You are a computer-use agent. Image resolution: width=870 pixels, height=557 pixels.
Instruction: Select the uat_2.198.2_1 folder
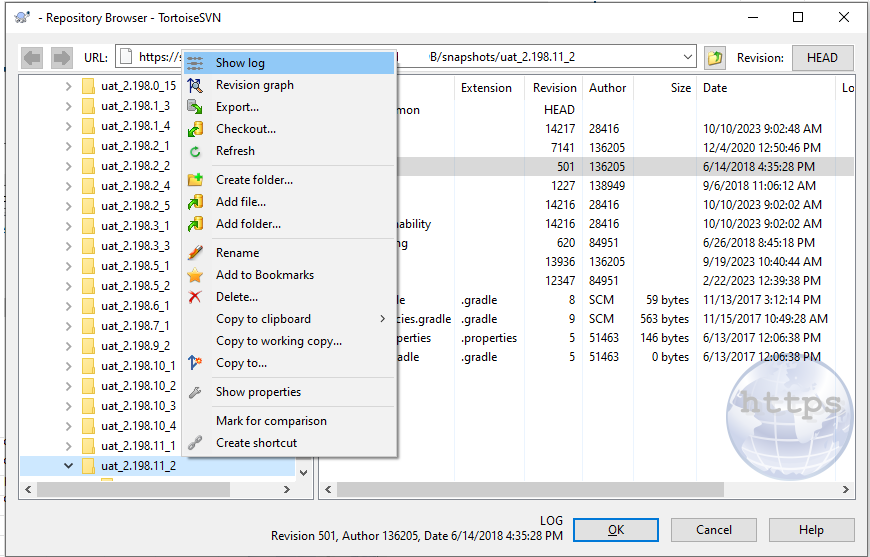coord(135,146)
